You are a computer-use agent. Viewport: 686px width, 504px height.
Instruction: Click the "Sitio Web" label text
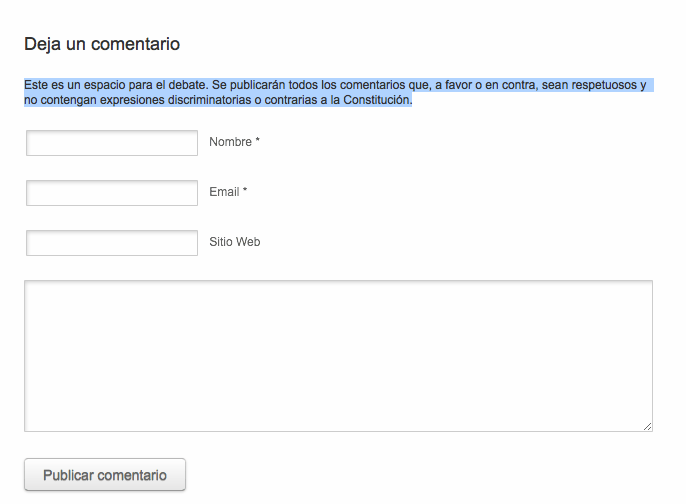click(234, 242)
